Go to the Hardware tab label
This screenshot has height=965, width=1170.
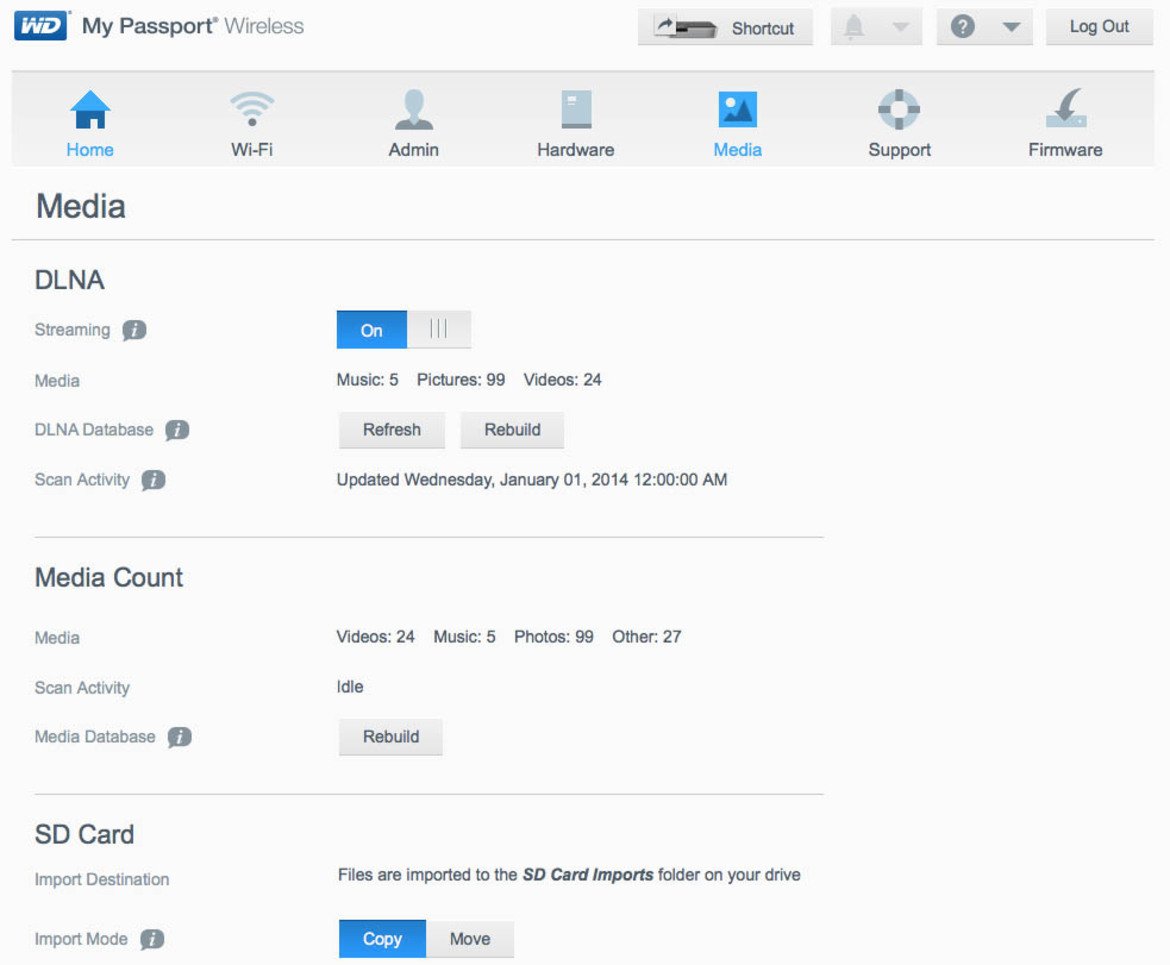point(576,150)
